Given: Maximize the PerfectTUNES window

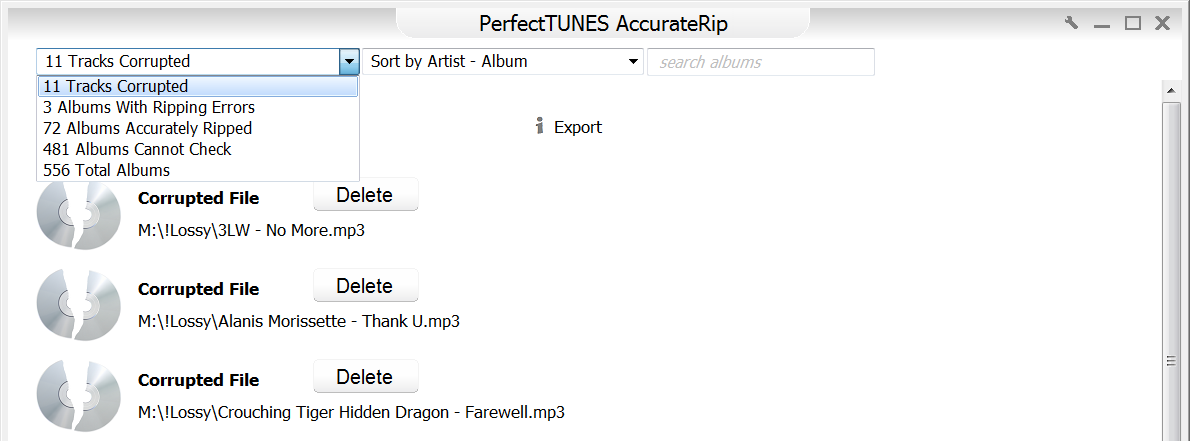Looking at the screenshot, I should [x=1132, y=24].
